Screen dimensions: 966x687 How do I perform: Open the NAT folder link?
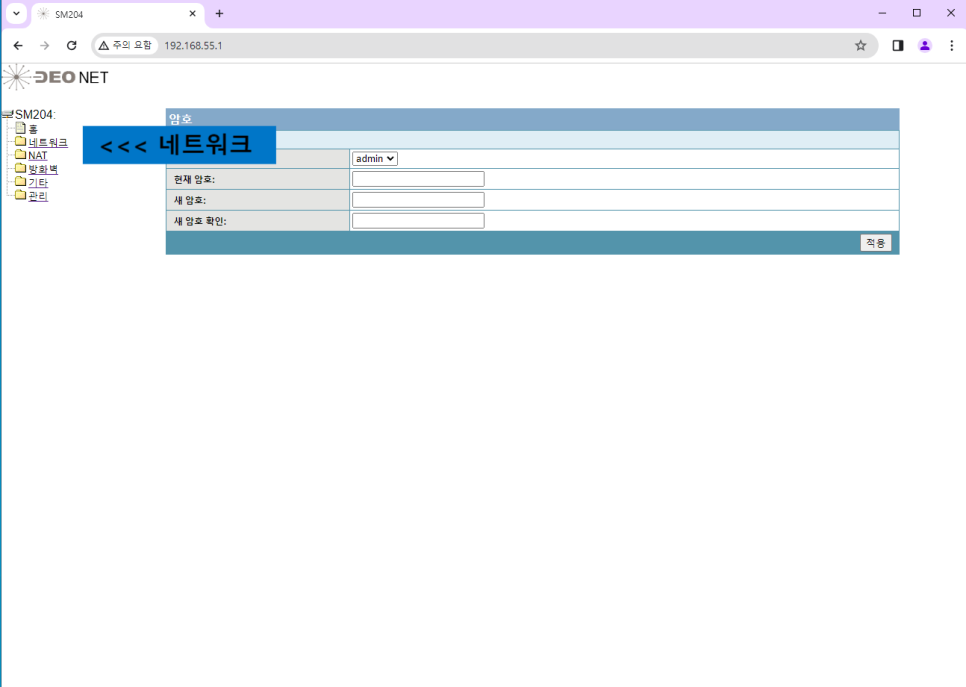(x=38, y=156)
